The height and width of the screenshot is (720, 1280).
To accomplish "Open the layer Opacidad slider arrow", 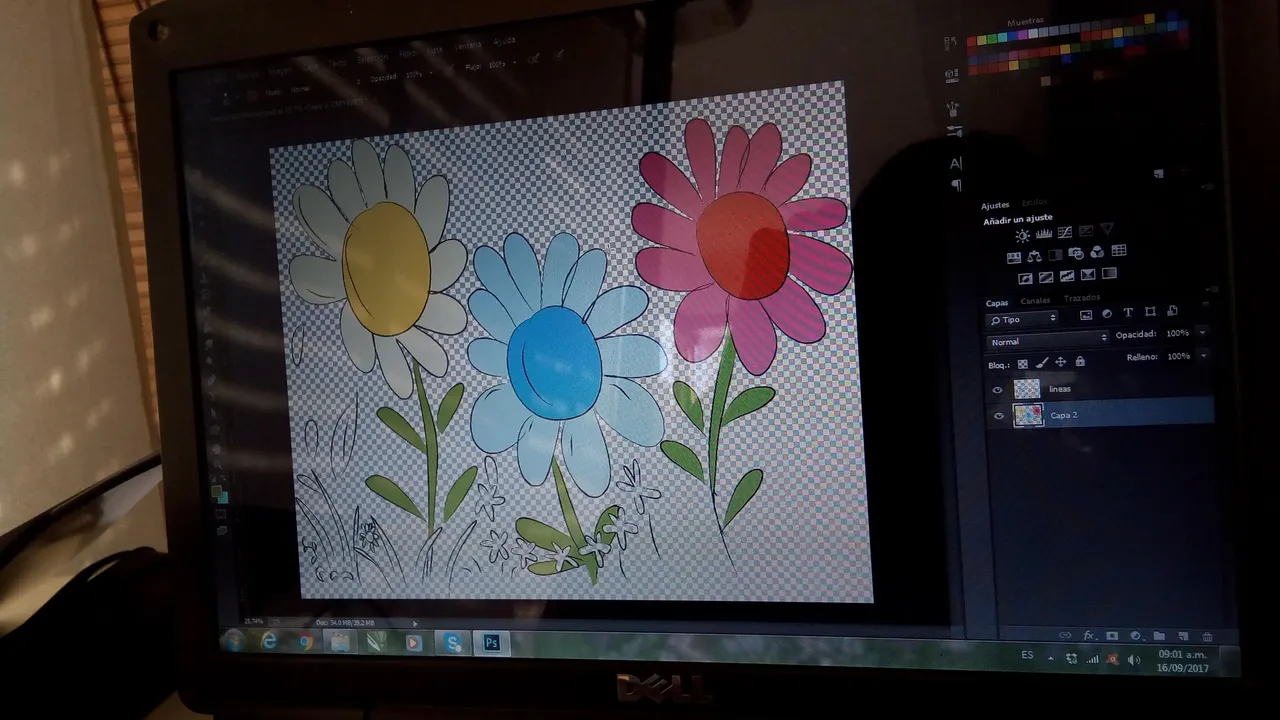I will [x=1202, y=331].
